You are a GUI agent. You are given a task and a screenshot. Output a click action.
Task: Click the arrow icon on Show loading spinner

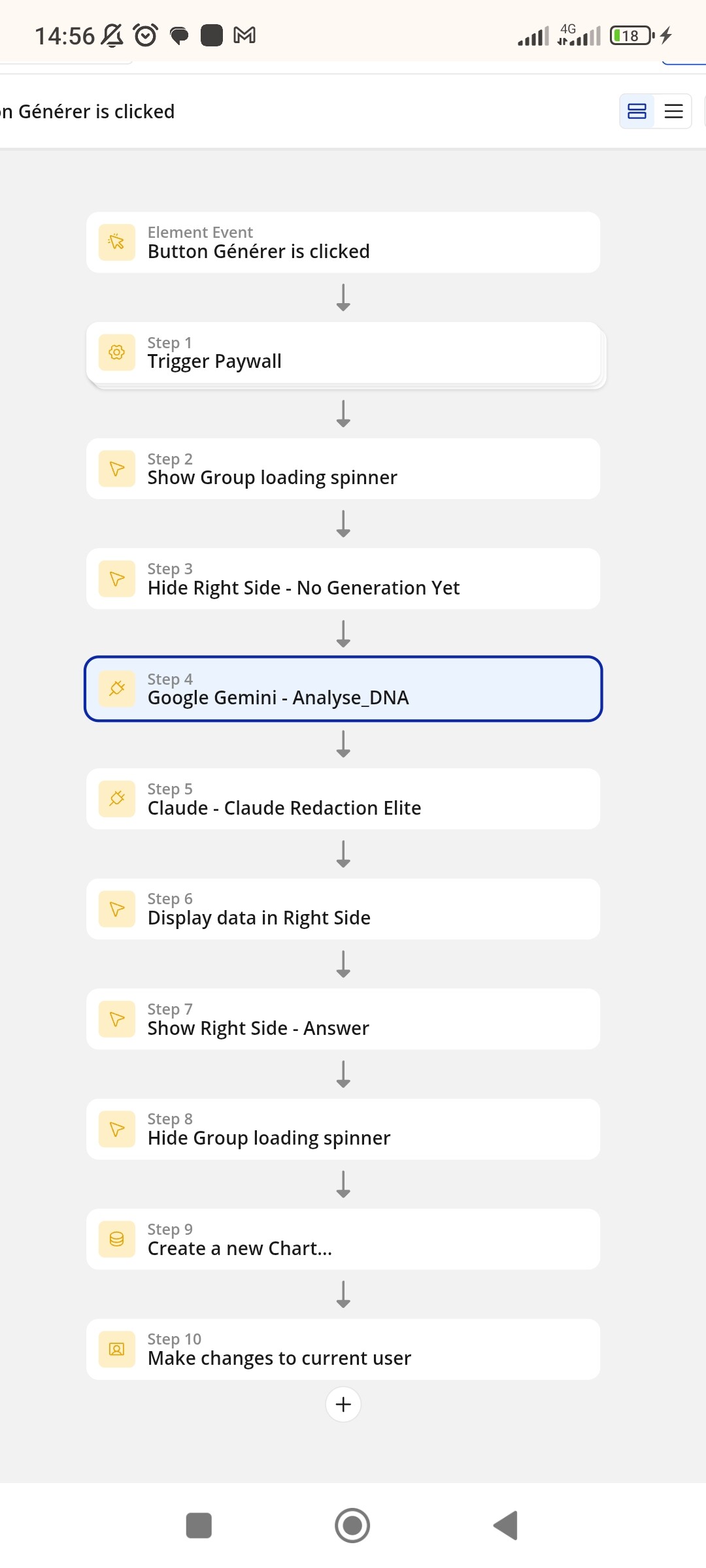click(117, 468)
